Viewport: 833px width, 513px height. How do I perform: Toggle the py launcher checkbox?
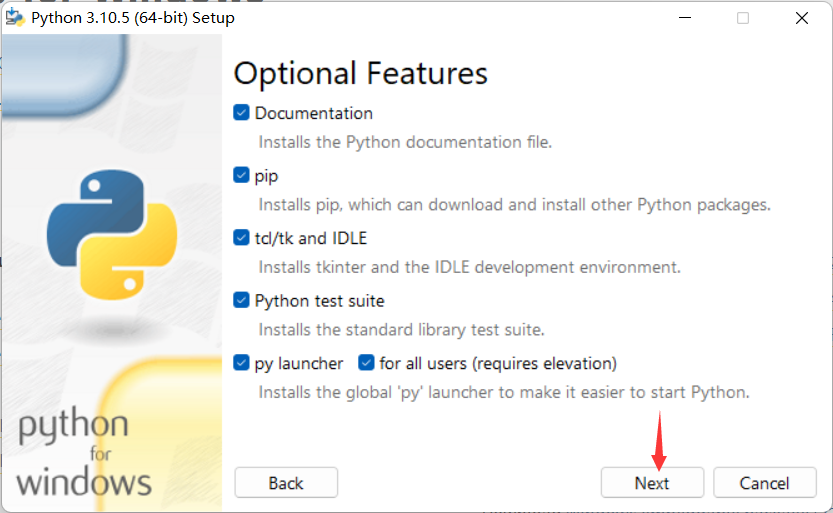[x=241, y=363]
